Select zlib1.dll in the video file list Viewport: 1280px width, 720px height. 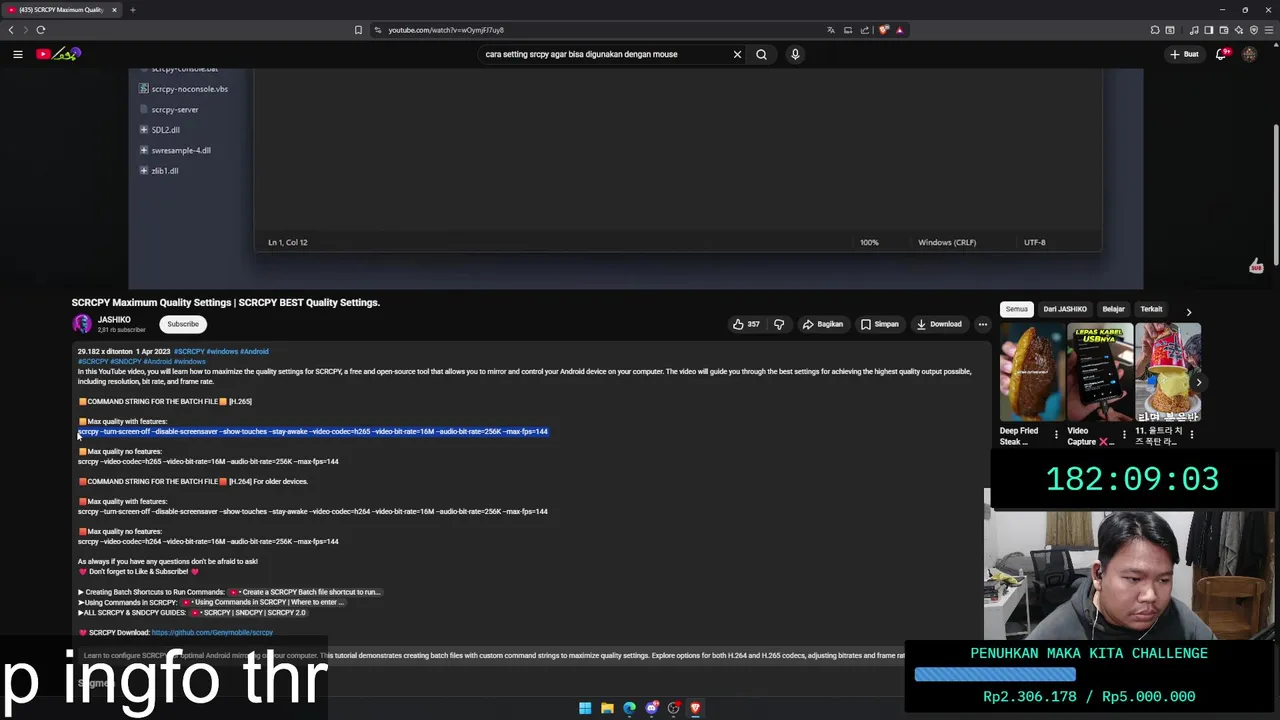[159, 171]
